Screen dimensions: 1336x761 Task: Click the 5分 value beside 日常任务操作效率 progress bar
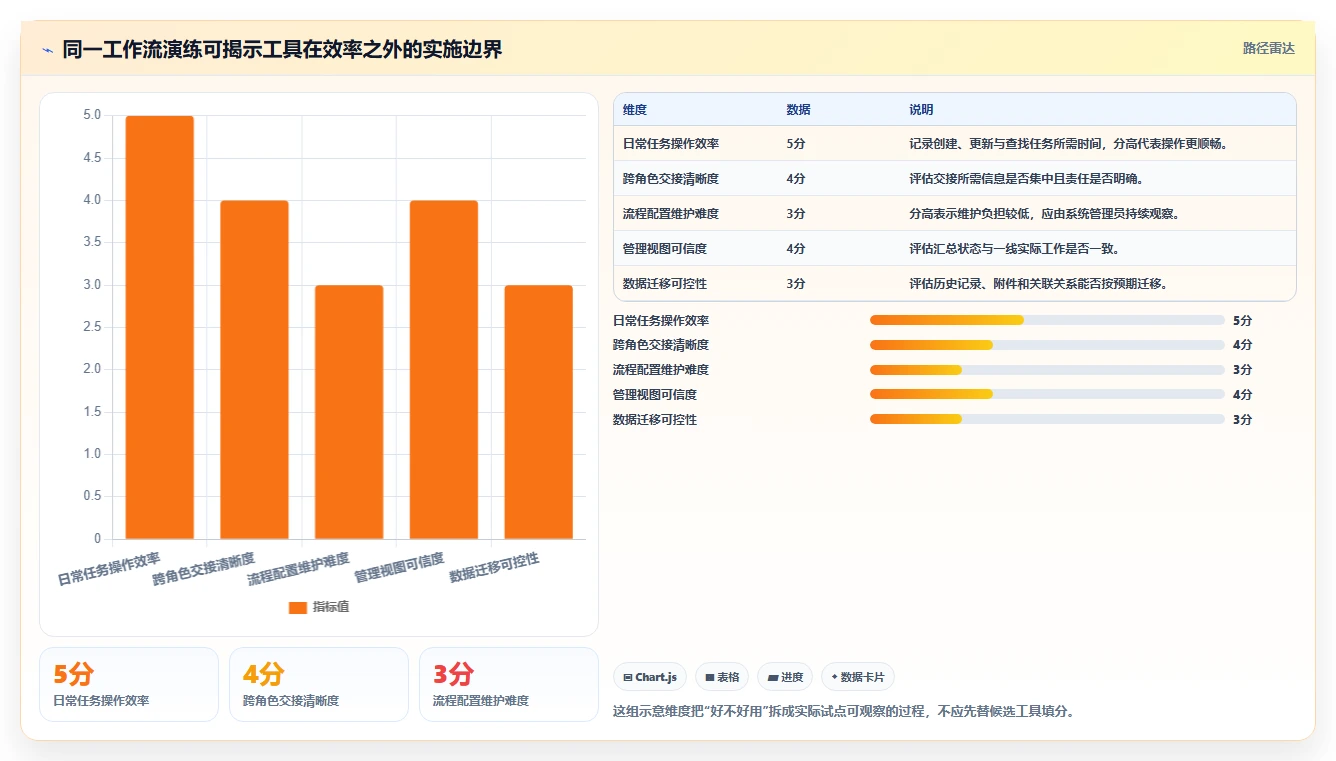point(1243,321)
